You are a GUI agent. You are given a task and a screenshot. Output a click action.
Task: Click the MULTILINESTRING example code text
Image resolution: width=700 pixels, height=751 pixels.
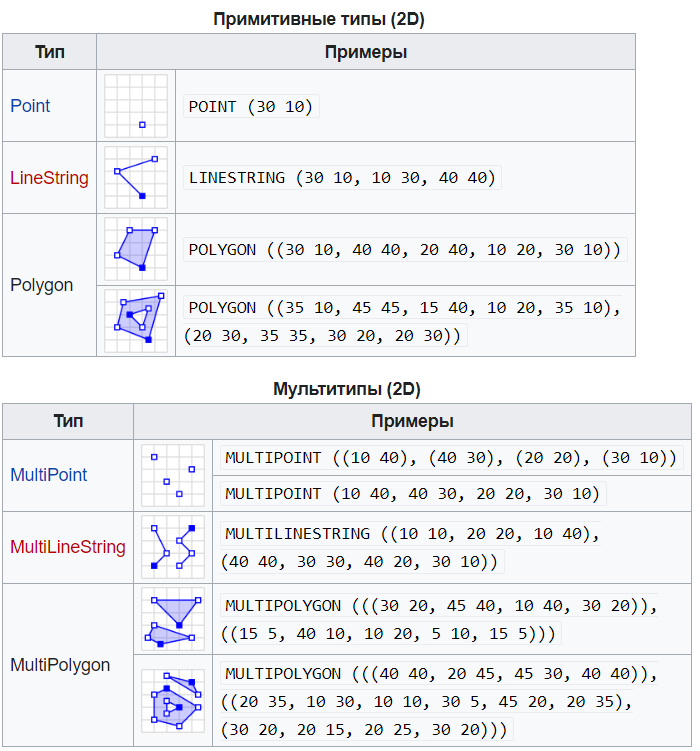pyautogui.click(x=410, y=547)
